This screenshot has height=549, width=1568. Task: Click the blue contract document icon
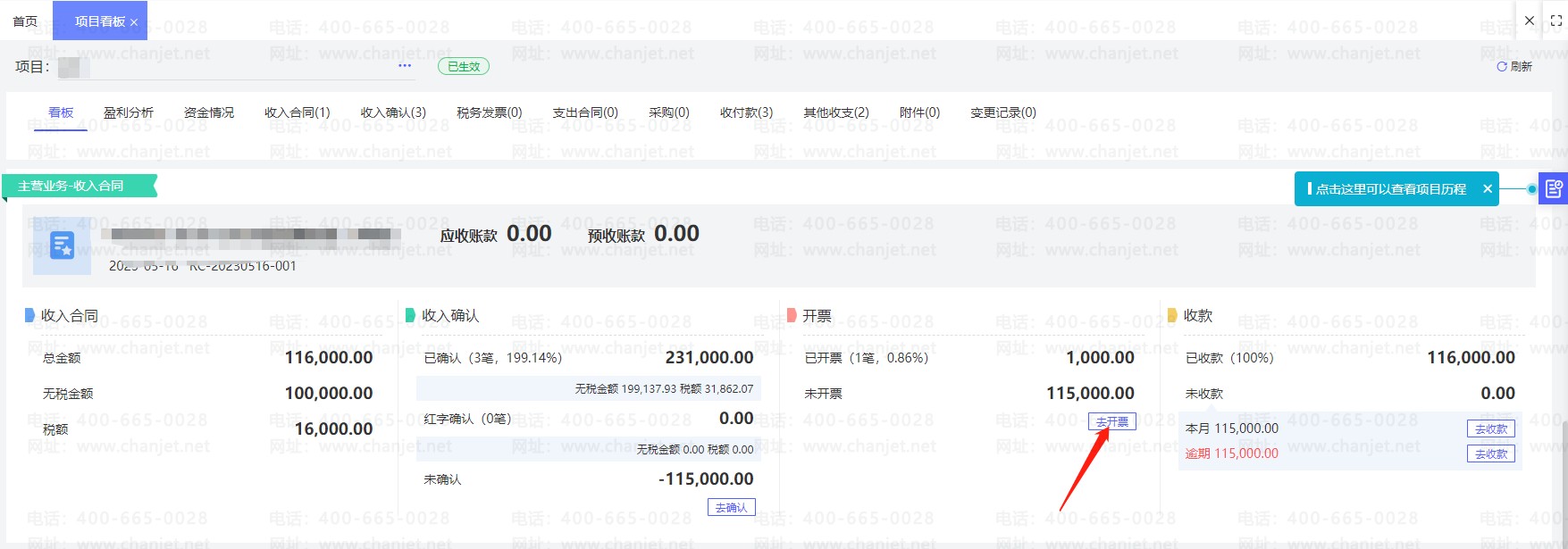(62, 245)
